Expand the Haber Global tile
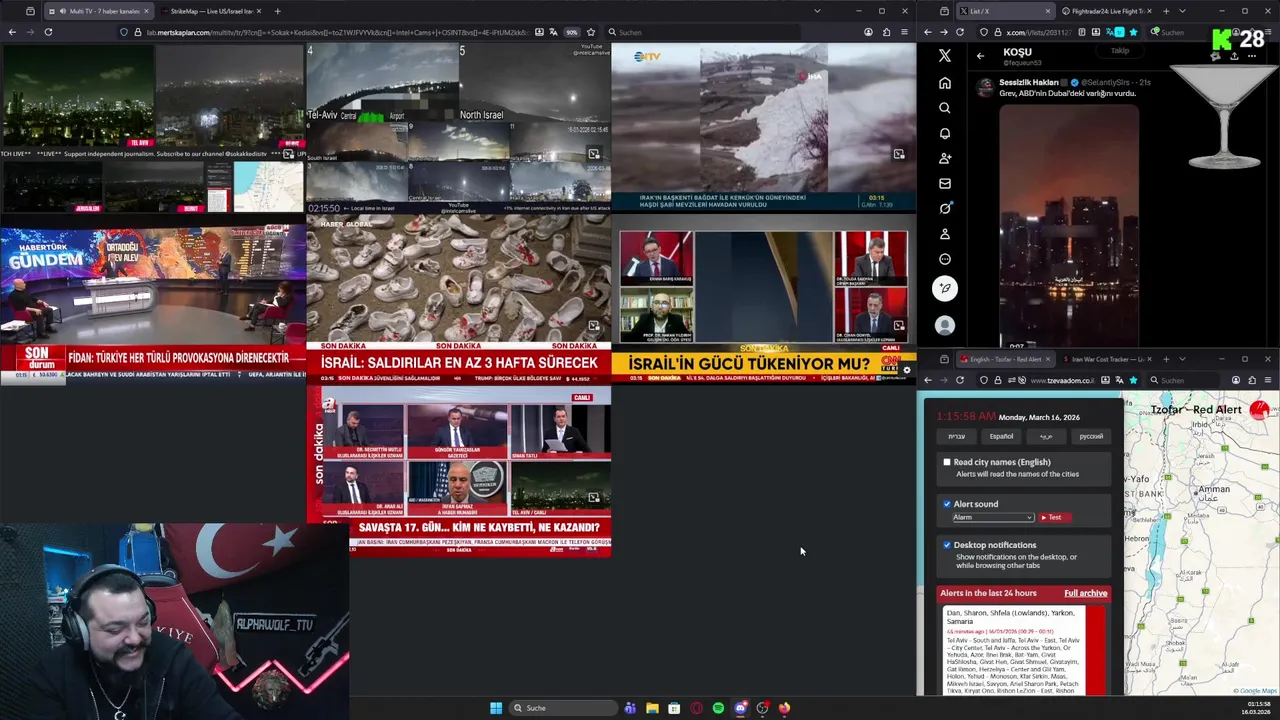The width and height of the screenshot is (1280, 720). 594,326
